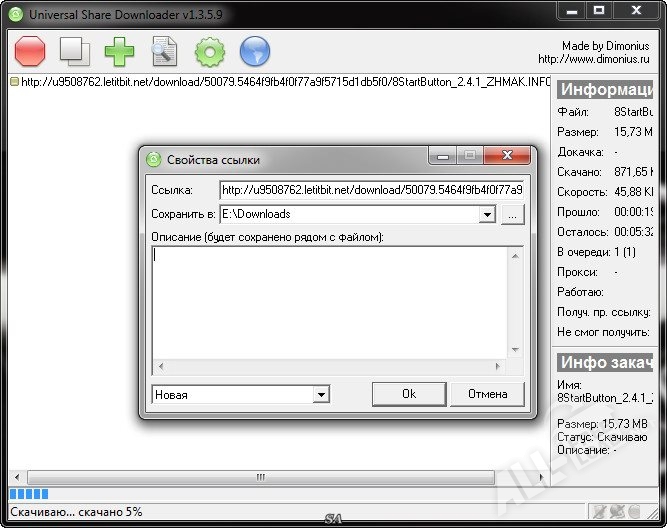Add a new link with green plus
The width and height of the screenshot is (667, 528).
(x=120, y=50)
